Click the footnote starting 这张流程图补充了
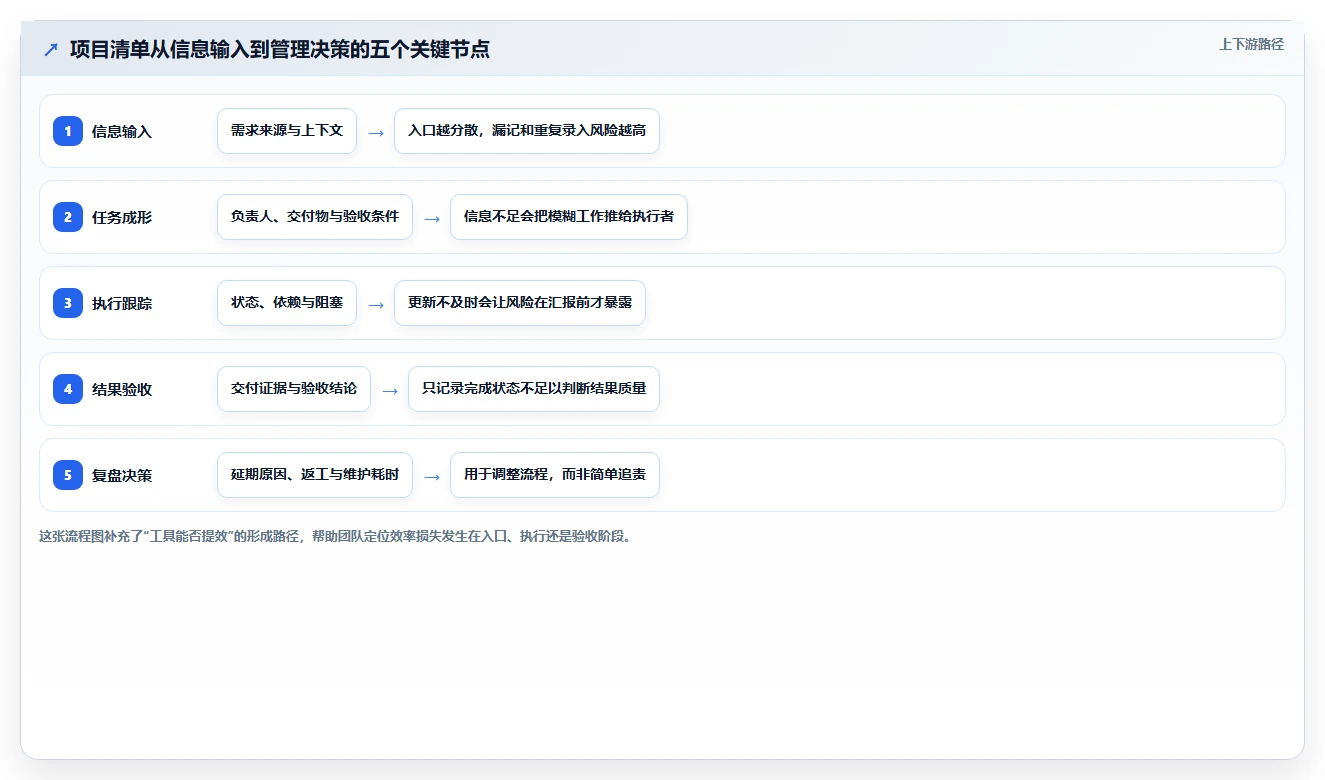Viewport: 1325px width, 780px height. pyautogui.click(x=335, y=536)
